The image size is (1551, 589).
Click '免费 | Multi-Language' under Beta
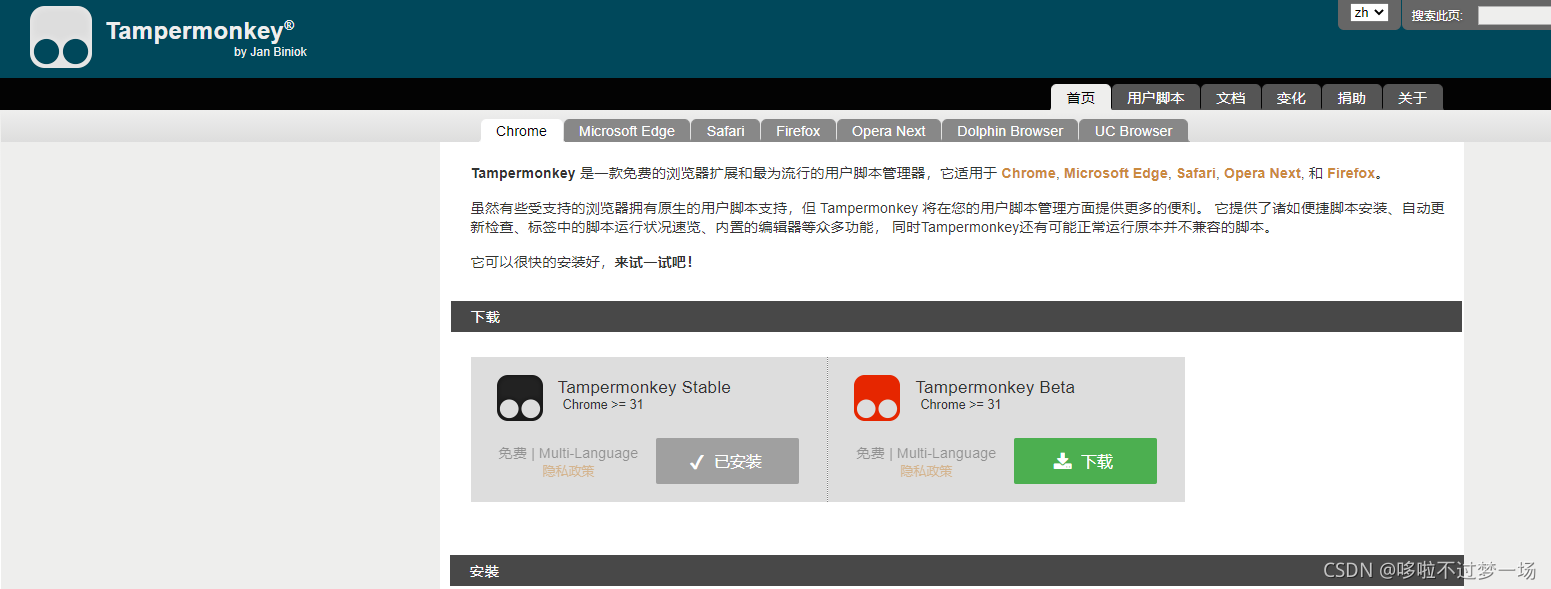tap(926, 453)
